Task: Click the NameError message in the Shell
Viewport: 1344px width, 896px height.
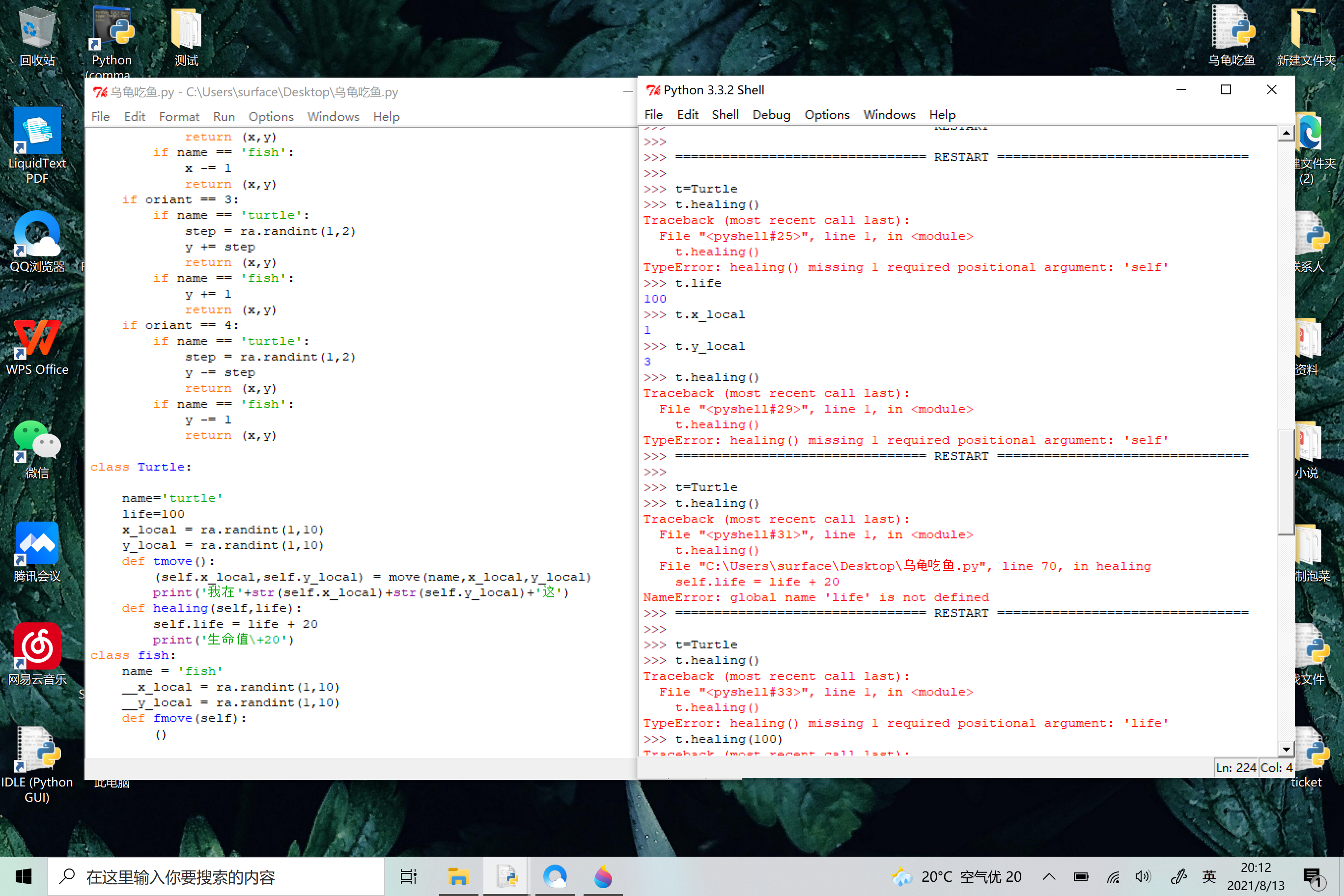Action: [816, 597]
